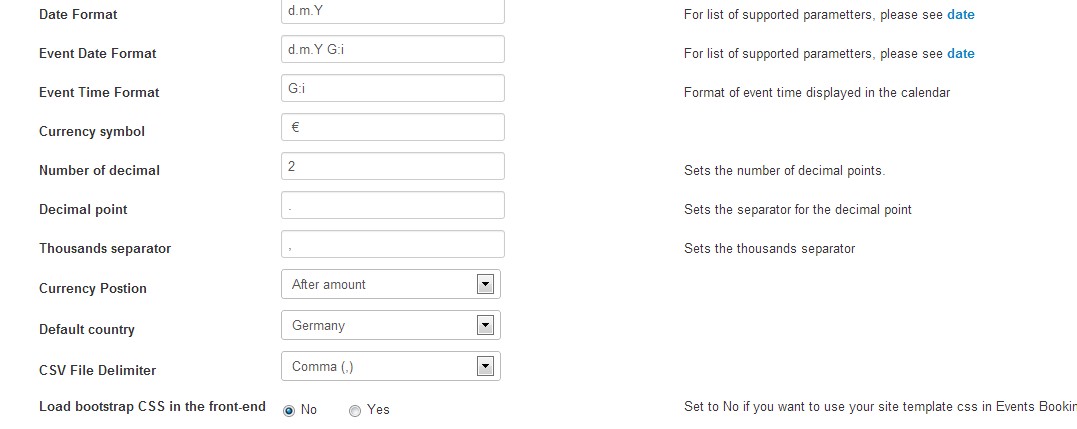Click the Currency symbol input field
This screenshot has height=429, width=1077.
[393, 127]
